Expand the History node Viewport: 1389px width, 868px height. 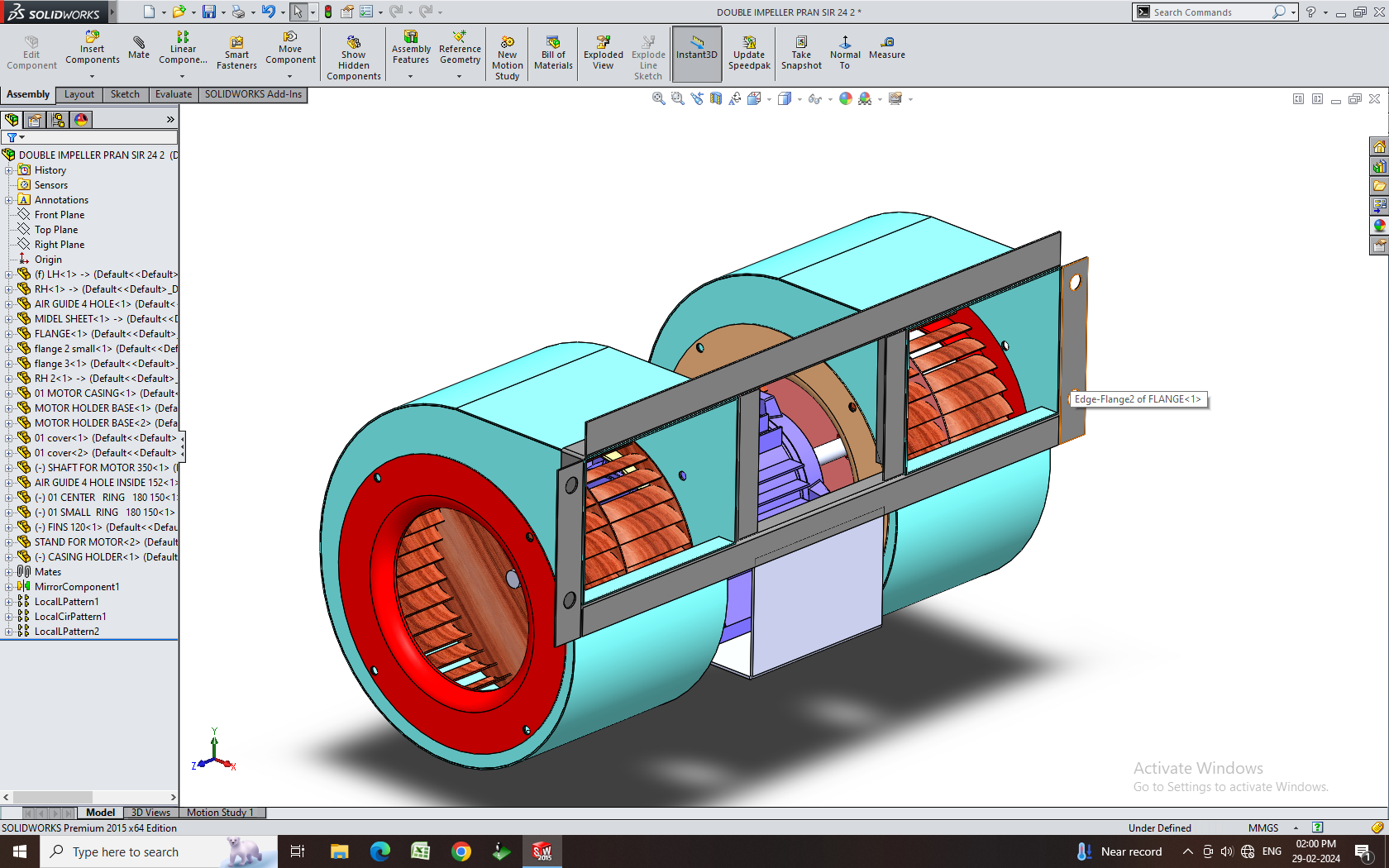pyautogui.click(x=8, y=170)
